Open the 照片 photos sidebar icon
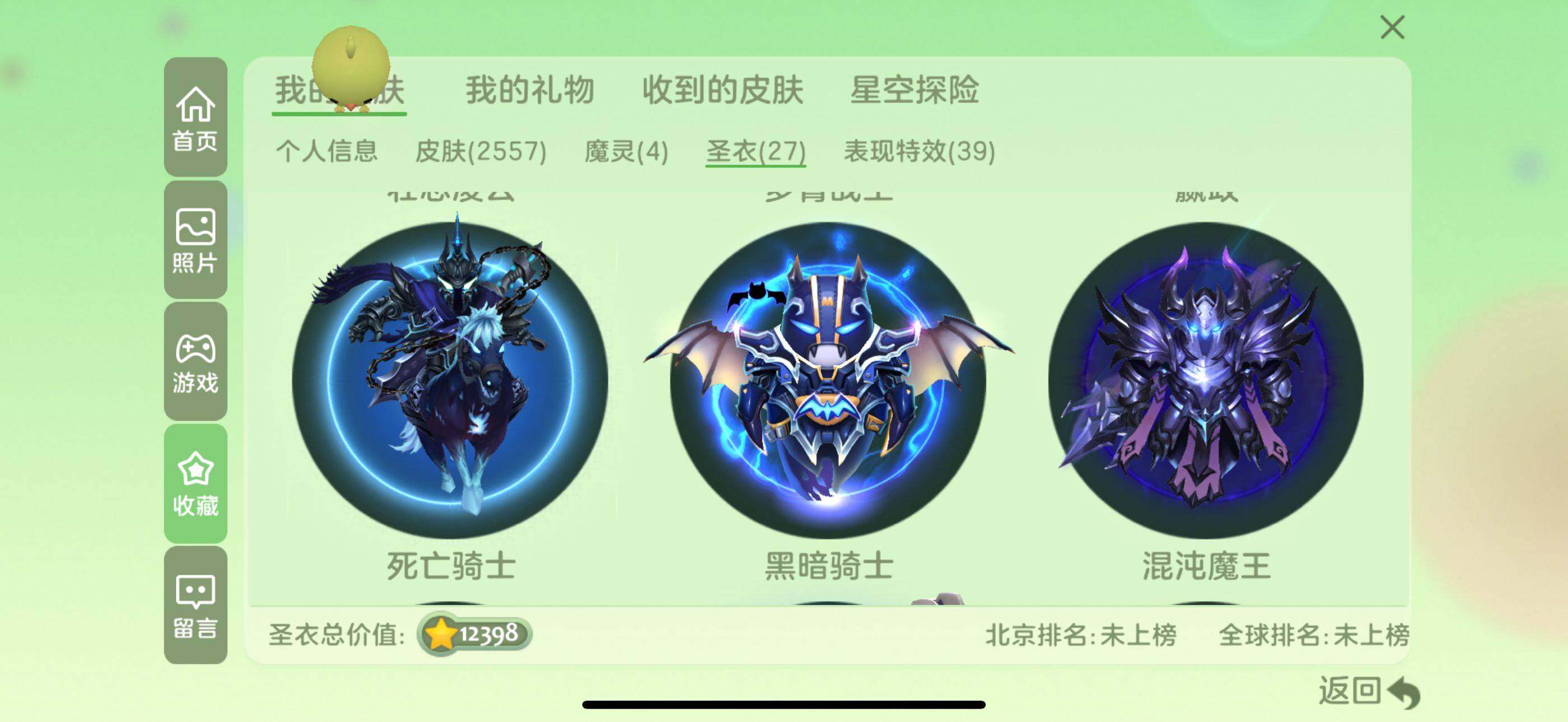1568x722 pixels. [195, 239]
